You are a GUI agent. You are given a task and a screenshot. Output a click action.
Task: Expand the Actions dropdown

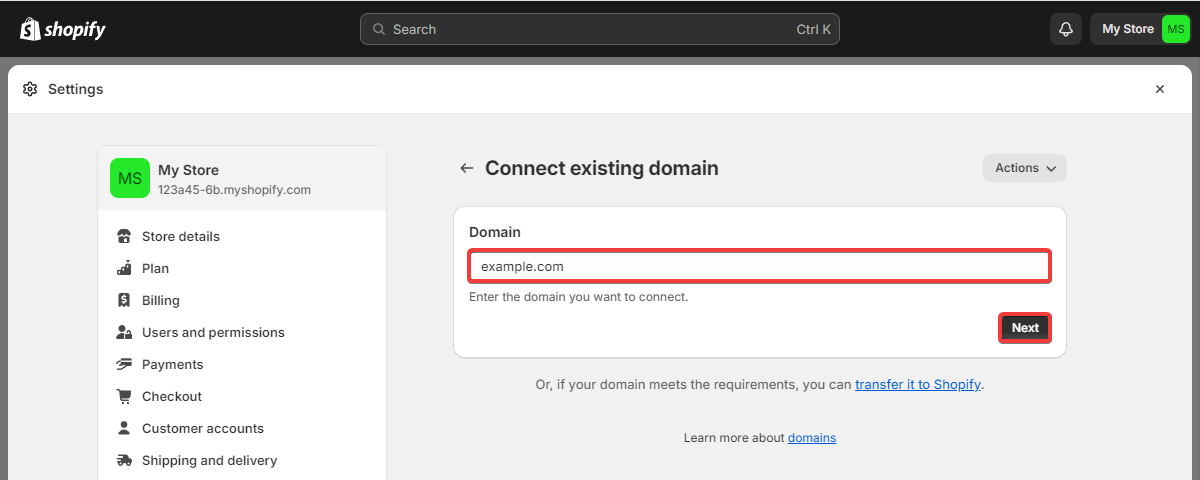click(1025, 168)
